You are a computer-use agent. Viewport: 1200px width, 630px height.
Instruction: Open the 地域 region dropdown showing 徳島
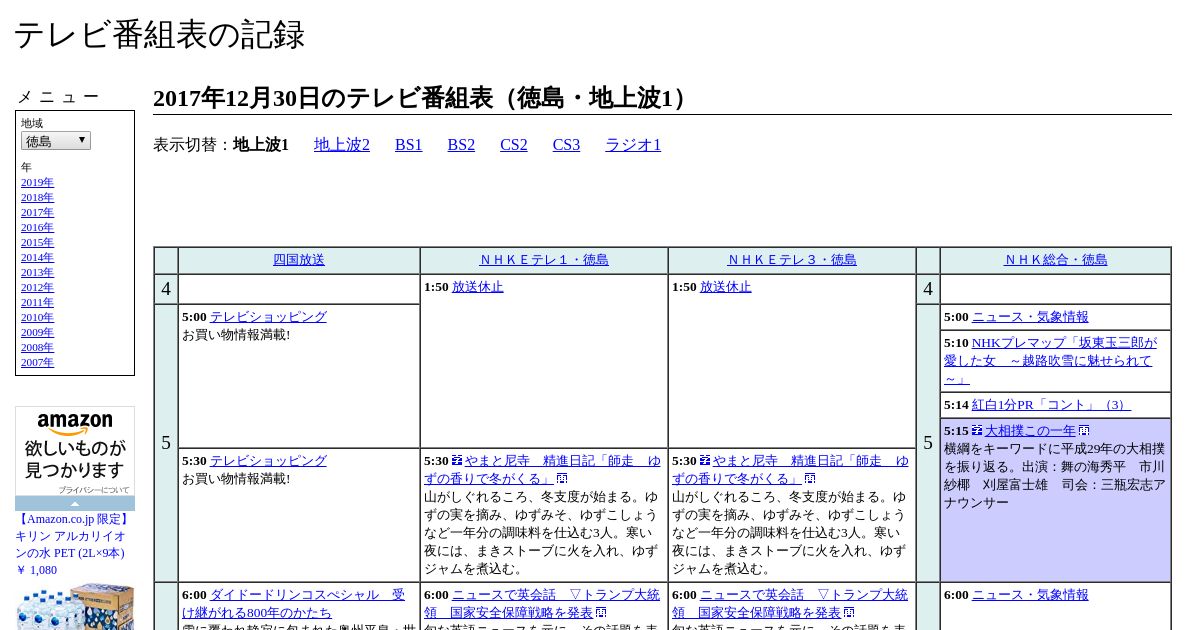tap(56, 141)
